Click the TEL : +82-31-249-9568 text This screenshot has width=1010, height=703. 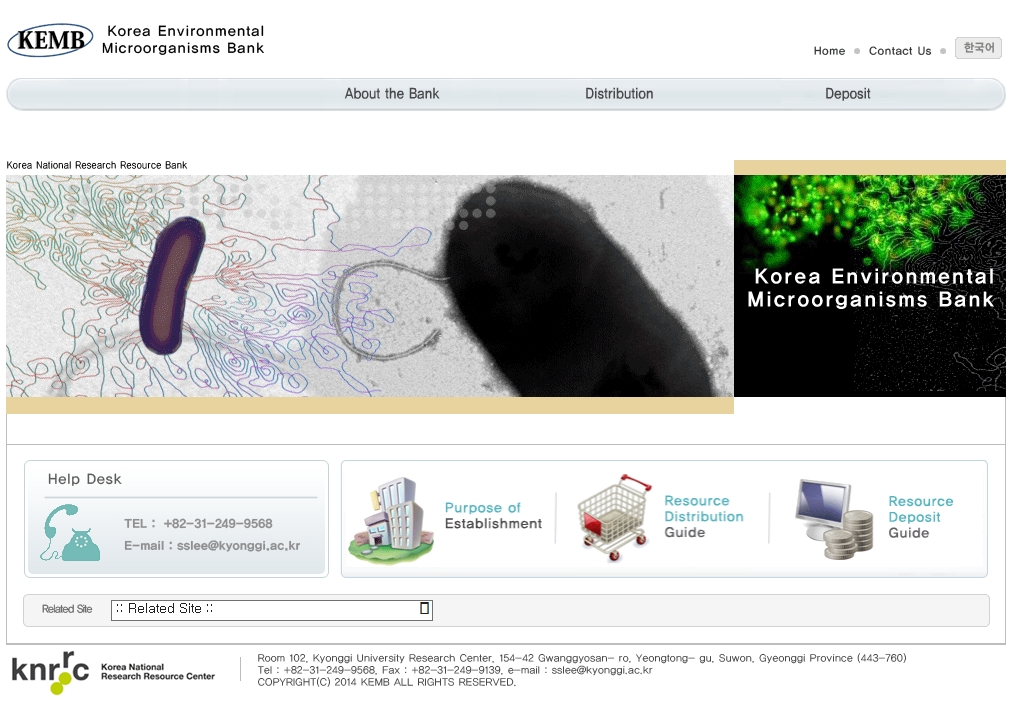(198, 524)
